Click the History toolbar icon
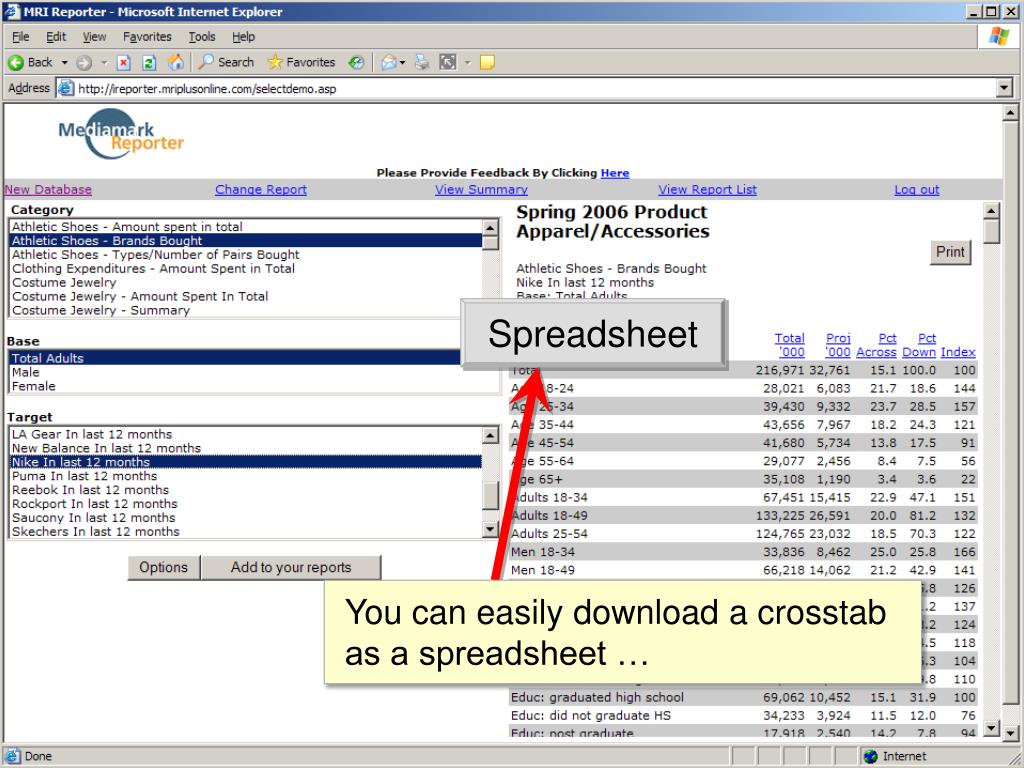This screenshot has width=1024, height=768. click(x=356, y=63)
